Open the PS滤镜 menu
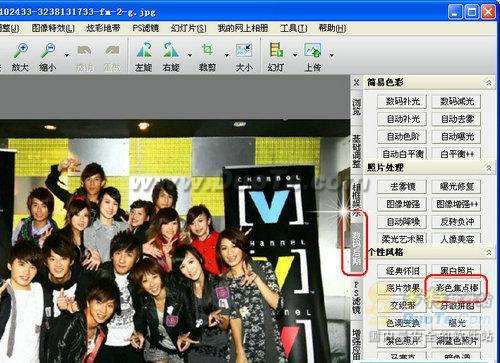The height and width of the screenshot is (363, 500). pos(145,28)
